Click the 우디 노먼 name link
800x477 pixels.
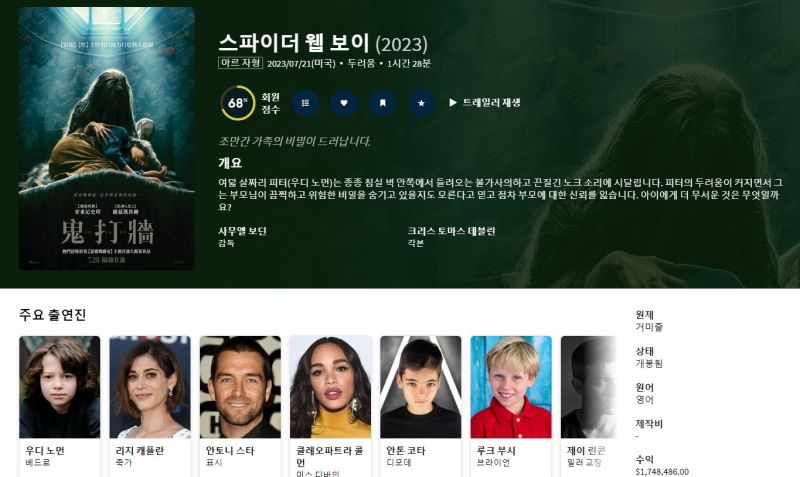(x=45, y=450)
